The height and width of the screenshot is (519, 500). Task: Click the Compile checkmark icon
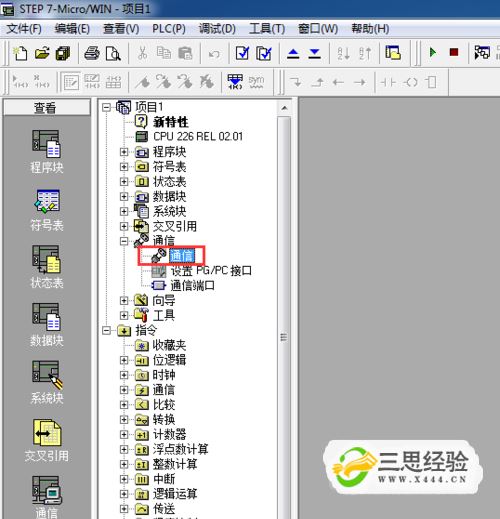[x=242, y=53]
